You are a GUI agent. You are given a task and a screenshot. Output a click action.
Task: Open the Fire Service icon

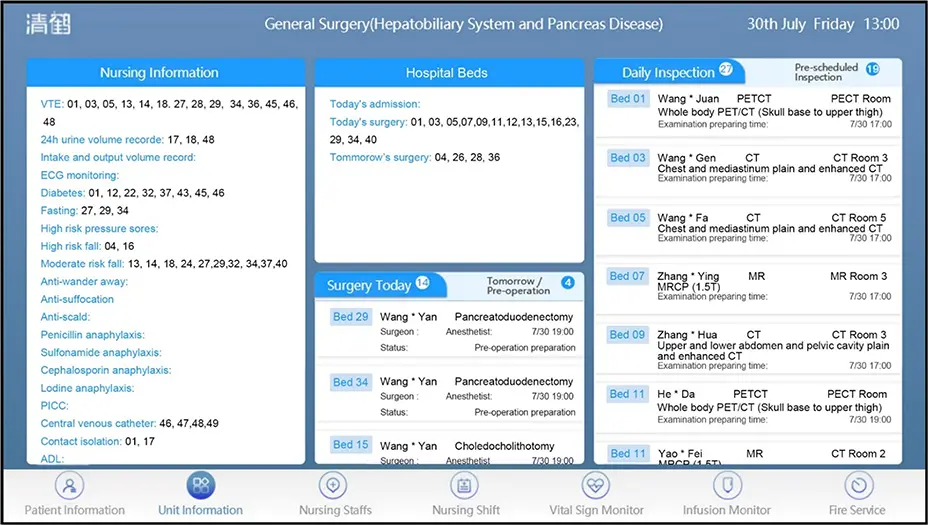pos(857,487)
